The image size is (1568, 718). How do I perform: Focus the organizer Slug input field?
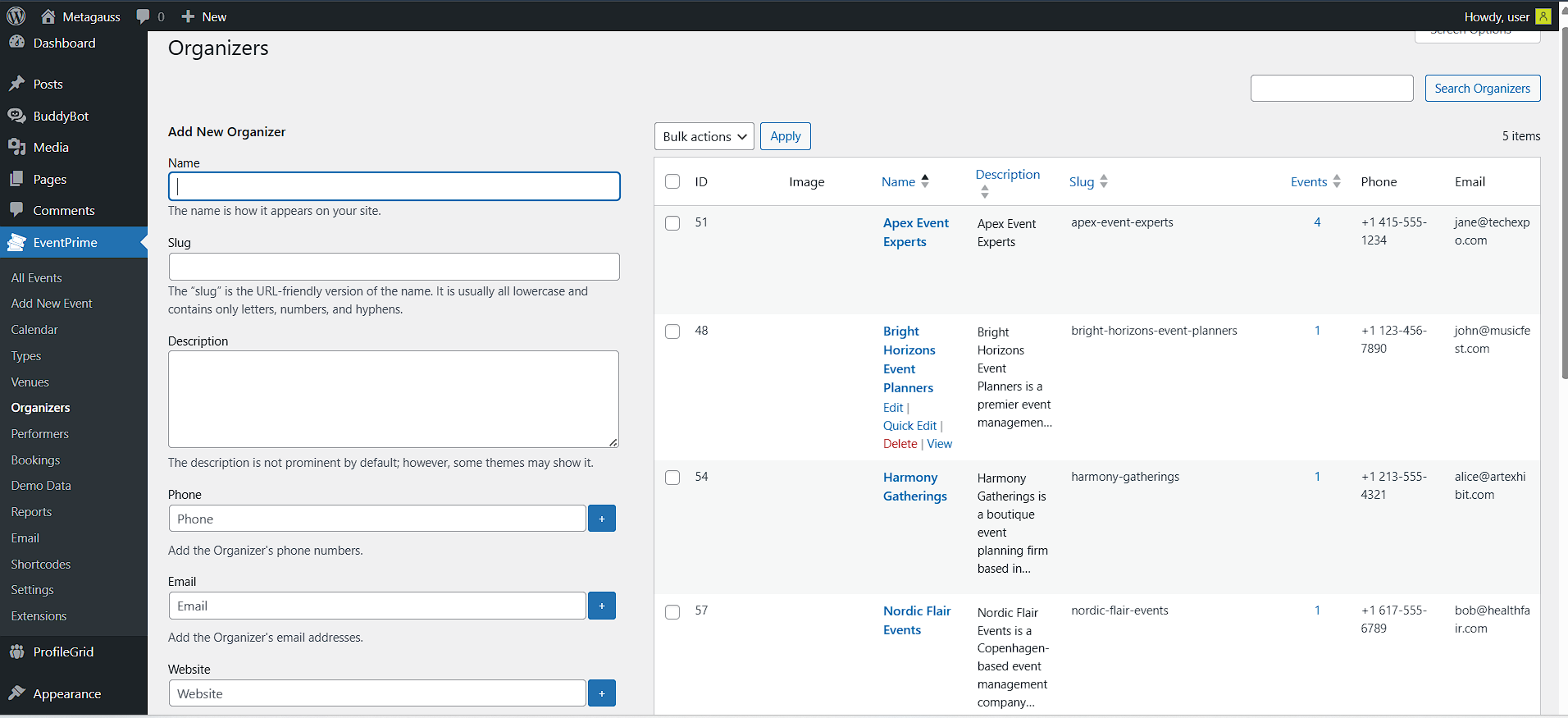[x=394, y=267]
